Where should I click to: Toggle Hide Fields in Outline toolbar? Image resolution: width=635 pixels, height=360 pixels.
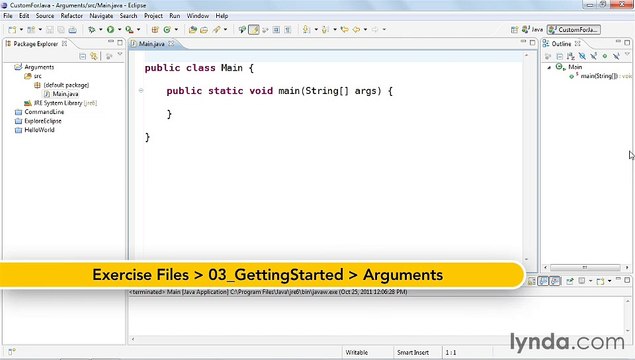pyautogui.click(x=582, y=56)
